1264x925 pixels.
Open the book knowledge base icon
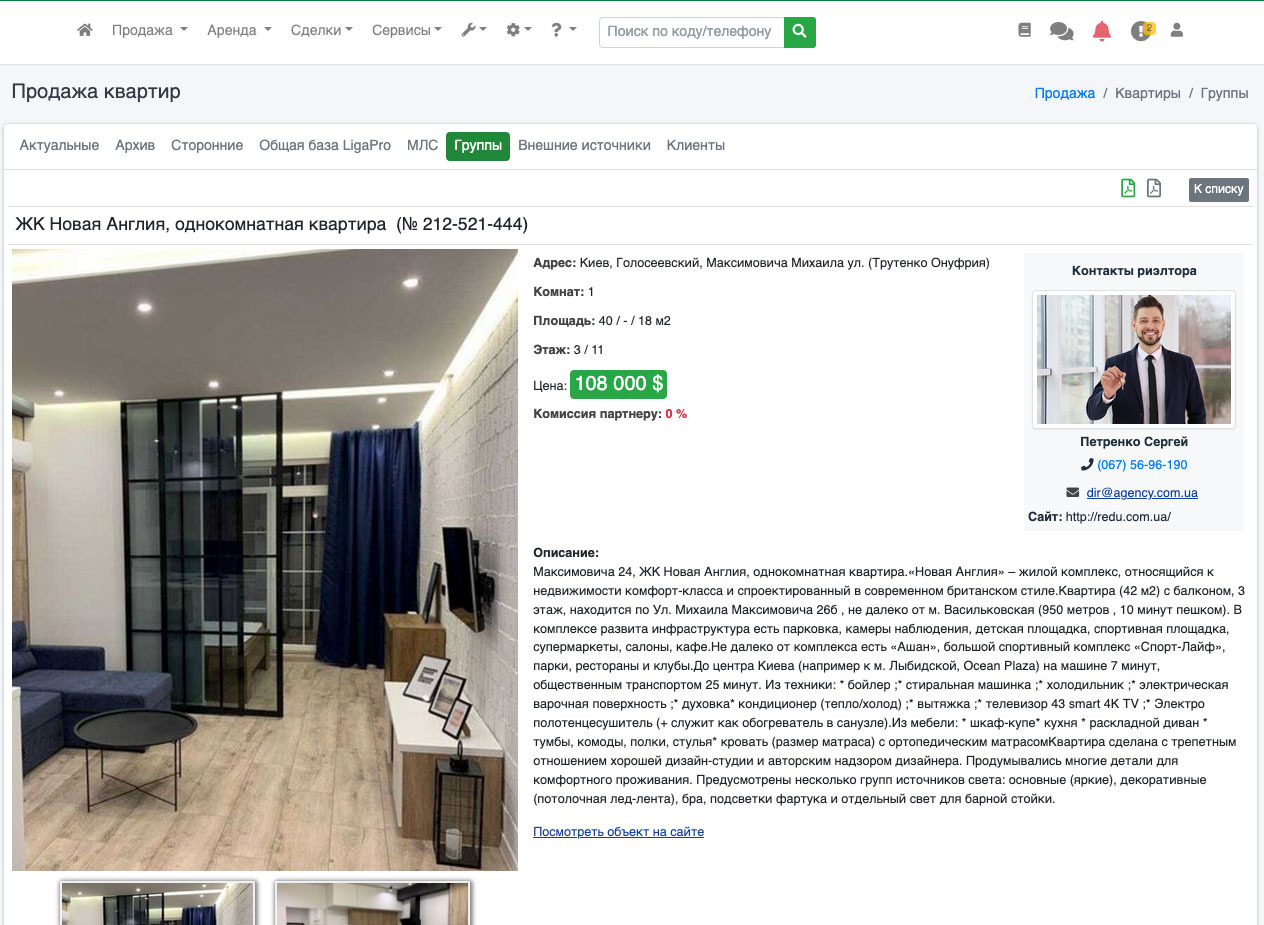[1024, 31]
